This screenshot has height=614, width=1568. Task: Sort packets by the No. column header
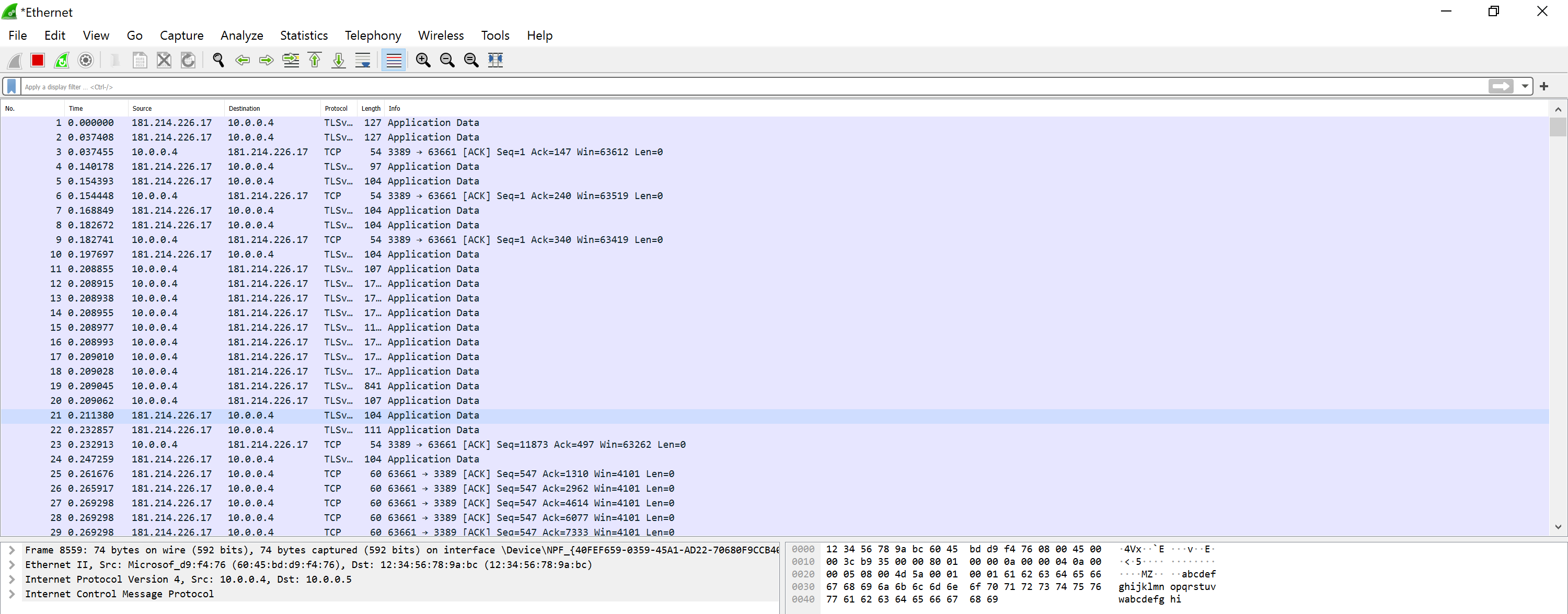(x=32, y=108)
